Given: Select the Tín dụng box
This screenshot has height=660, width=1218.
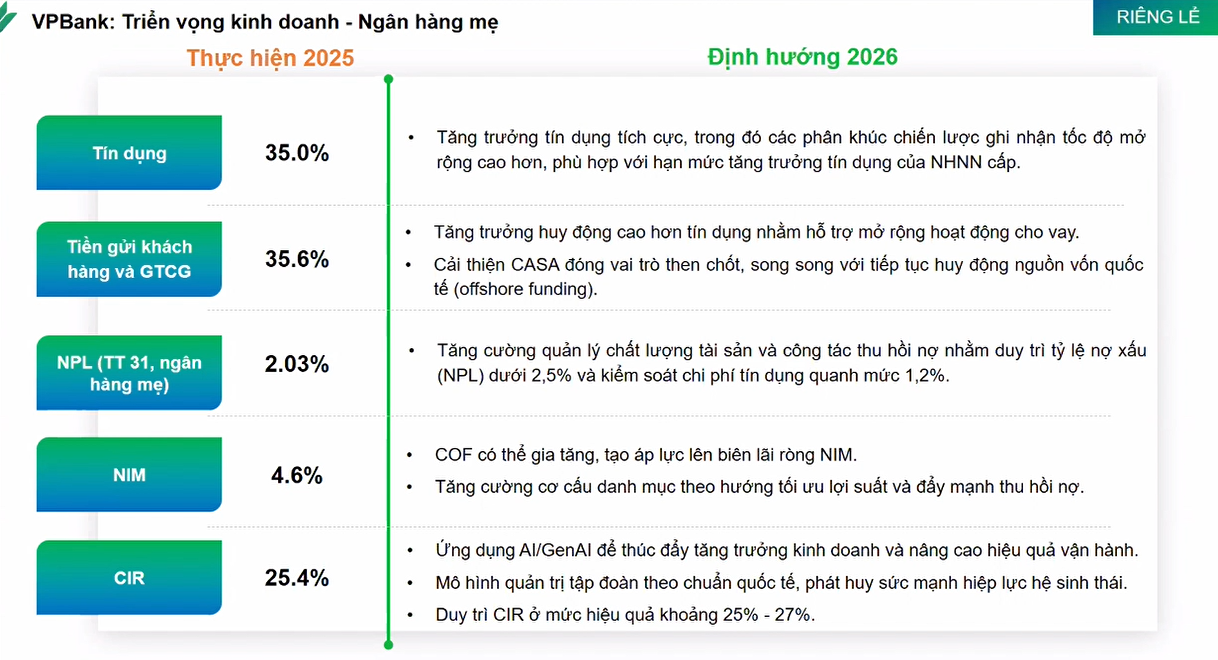Looking at the screenshot, I should click(x=129, y=153).
